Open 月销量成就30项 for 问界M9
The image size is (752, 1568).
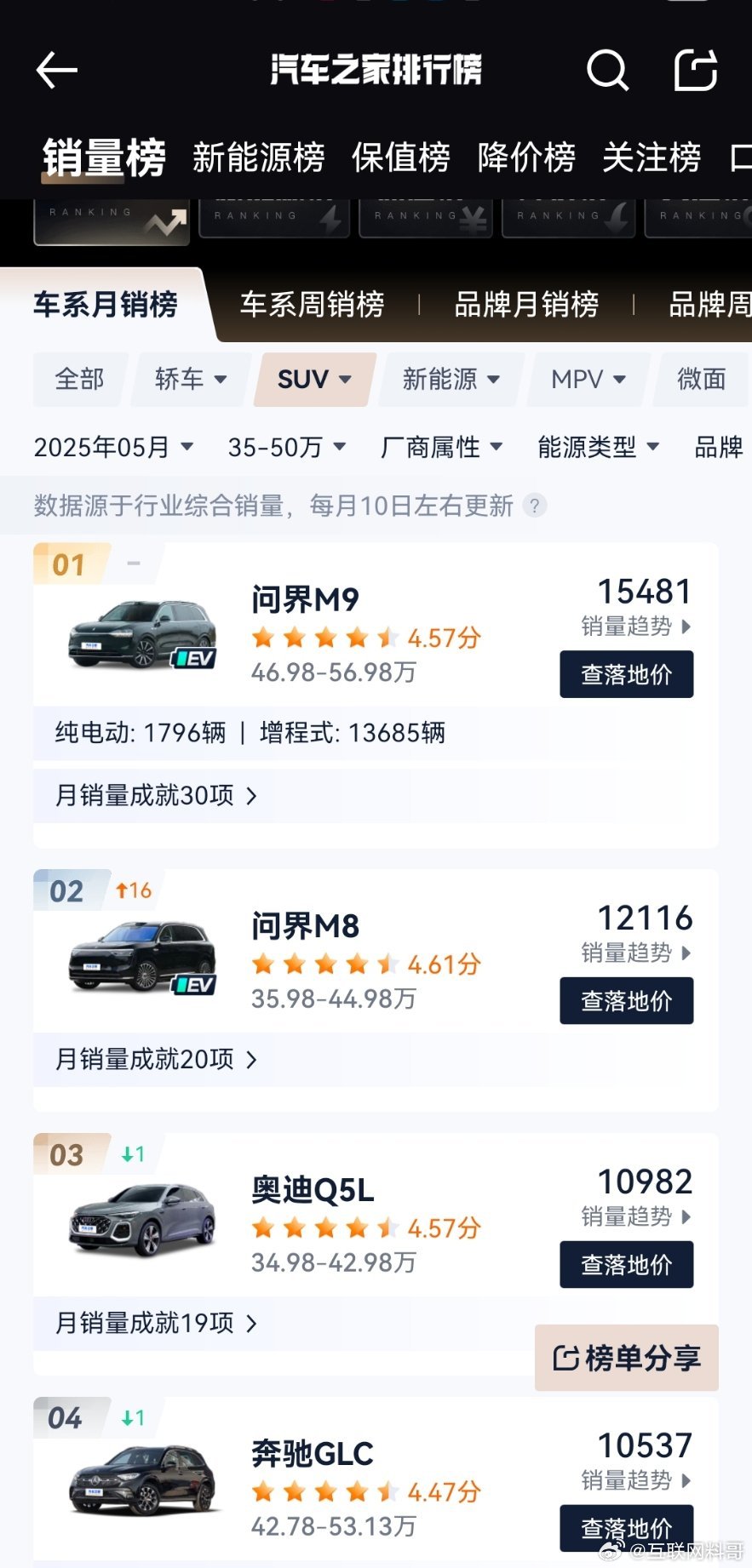(156, 795)
